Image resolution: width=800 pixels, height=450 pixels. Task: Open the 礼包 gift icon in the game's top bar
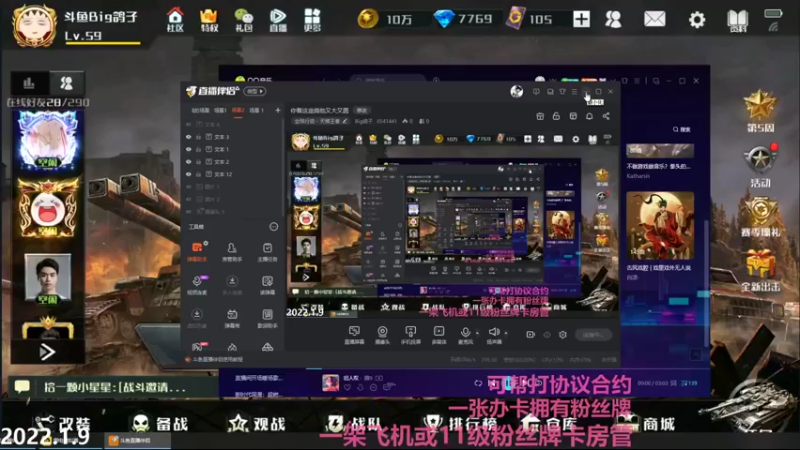coord(243,19)
